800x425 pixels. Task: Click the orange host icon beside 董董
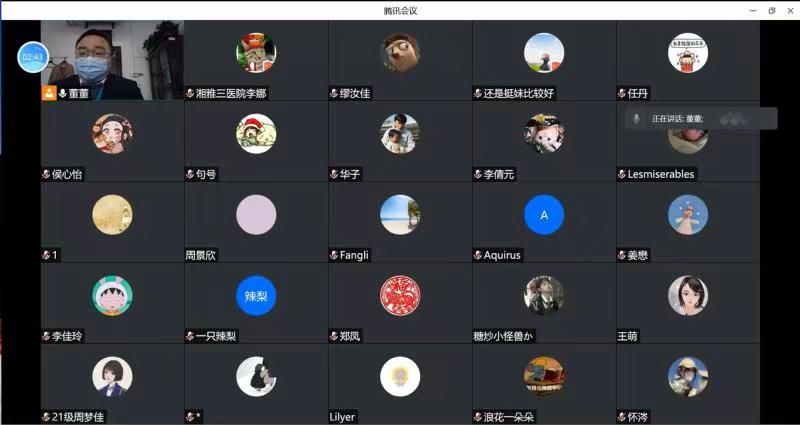(x=48, y=93)
